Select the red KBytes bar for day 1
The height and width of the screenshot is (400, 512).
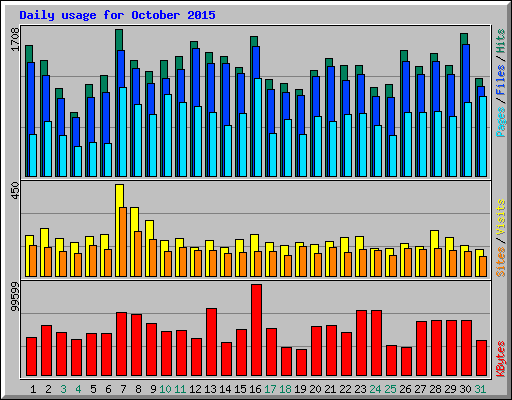click(x=31, y=357)
